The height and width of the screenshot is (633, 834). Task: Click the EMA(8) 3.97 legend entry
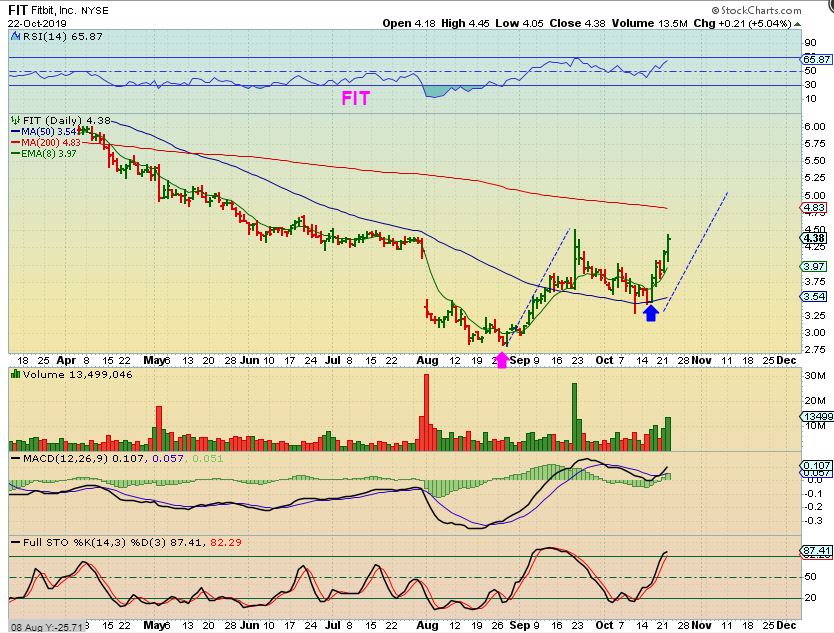[49, 154]
